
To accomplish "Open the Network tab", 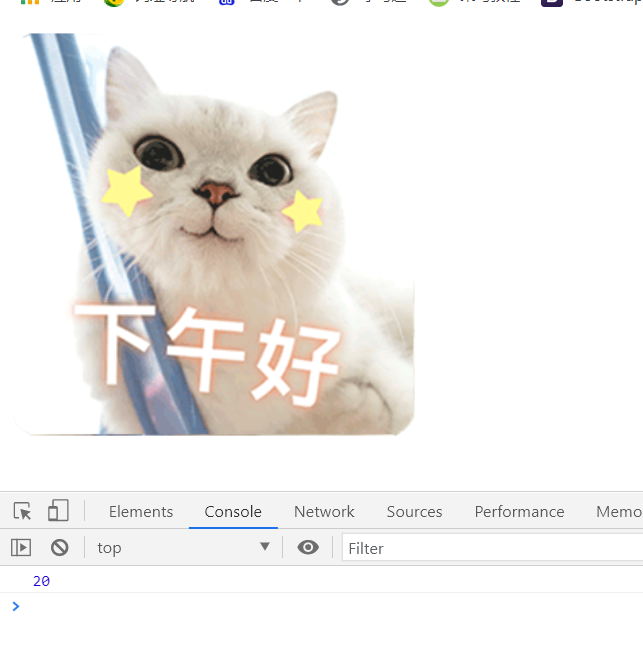I will click(x=324, y=512).
